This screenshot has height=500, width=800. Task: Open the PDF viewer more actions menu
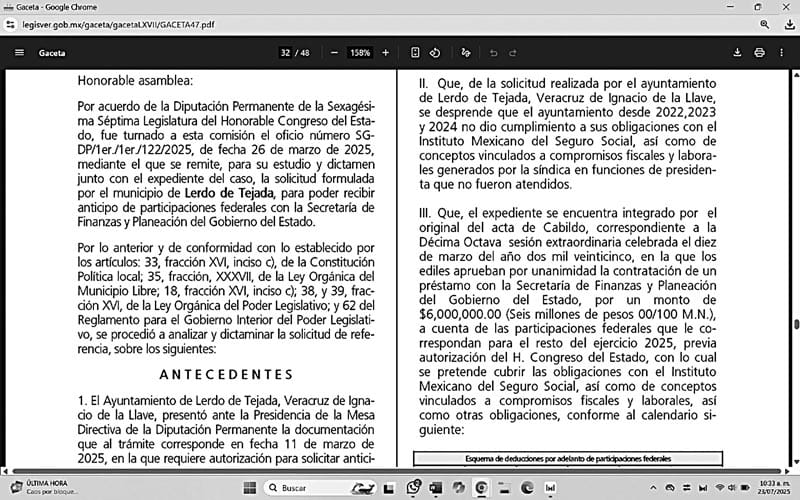point(782,52)
